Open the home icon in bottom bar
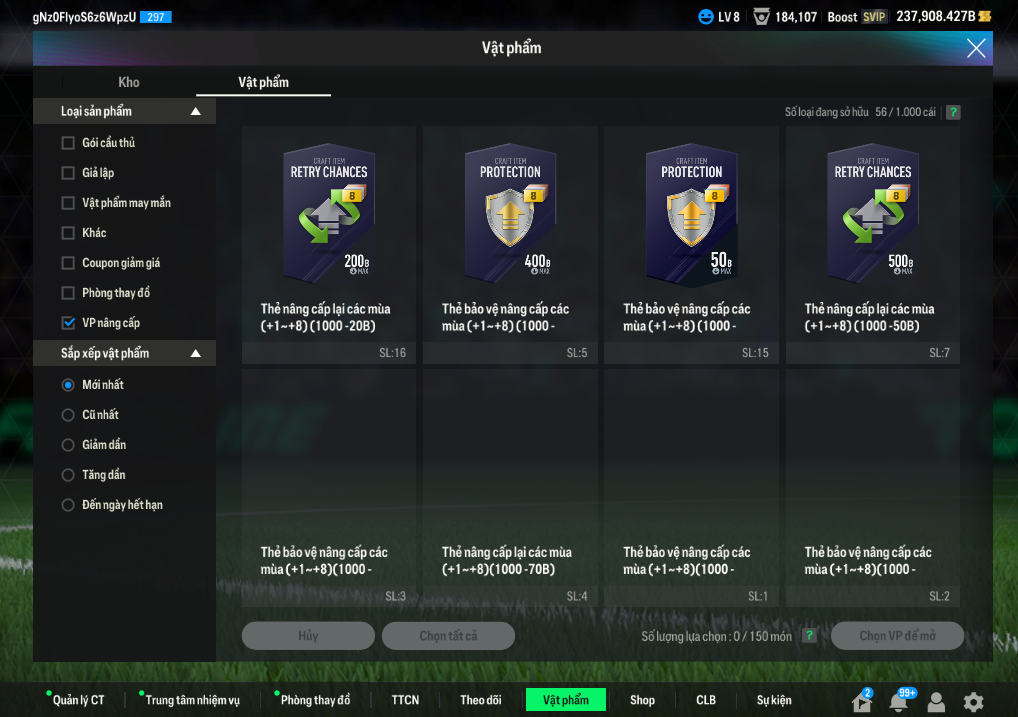This screenshot has height=717, width=1018. (861, 701)
